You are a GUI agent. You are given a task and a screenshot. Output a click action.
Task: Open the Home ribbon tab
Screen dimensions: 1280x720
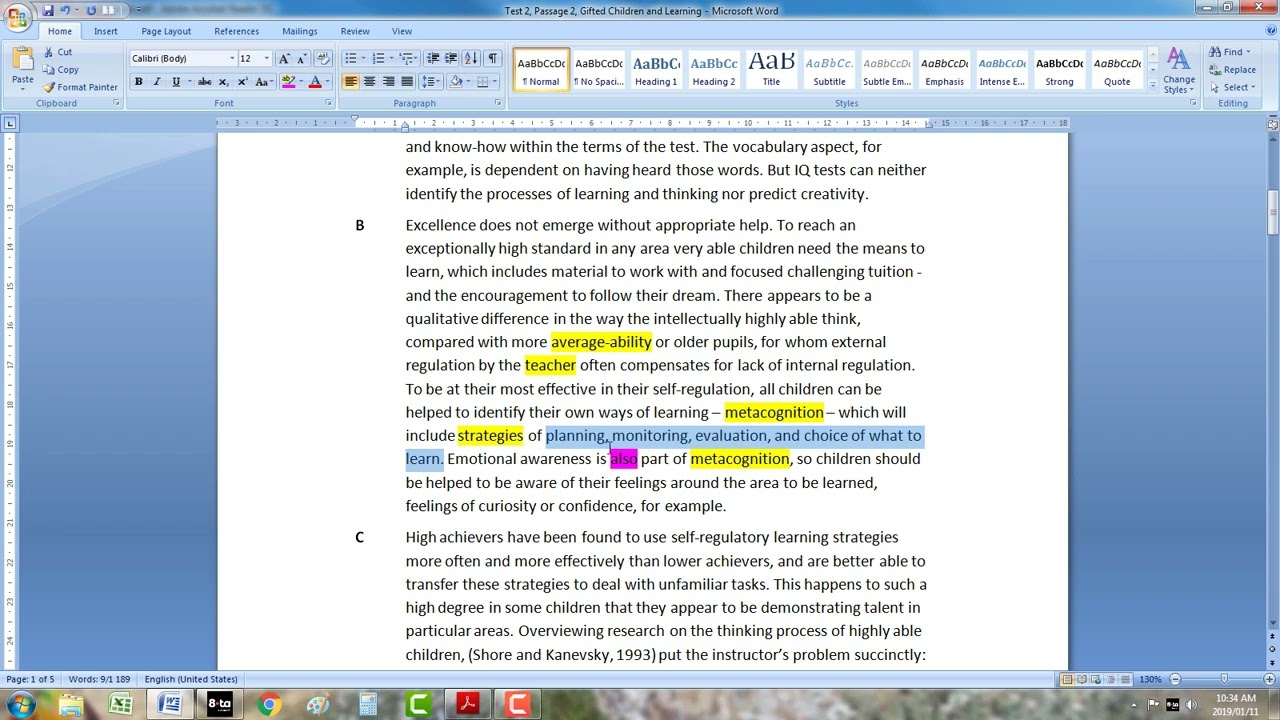tap(60, 31)
